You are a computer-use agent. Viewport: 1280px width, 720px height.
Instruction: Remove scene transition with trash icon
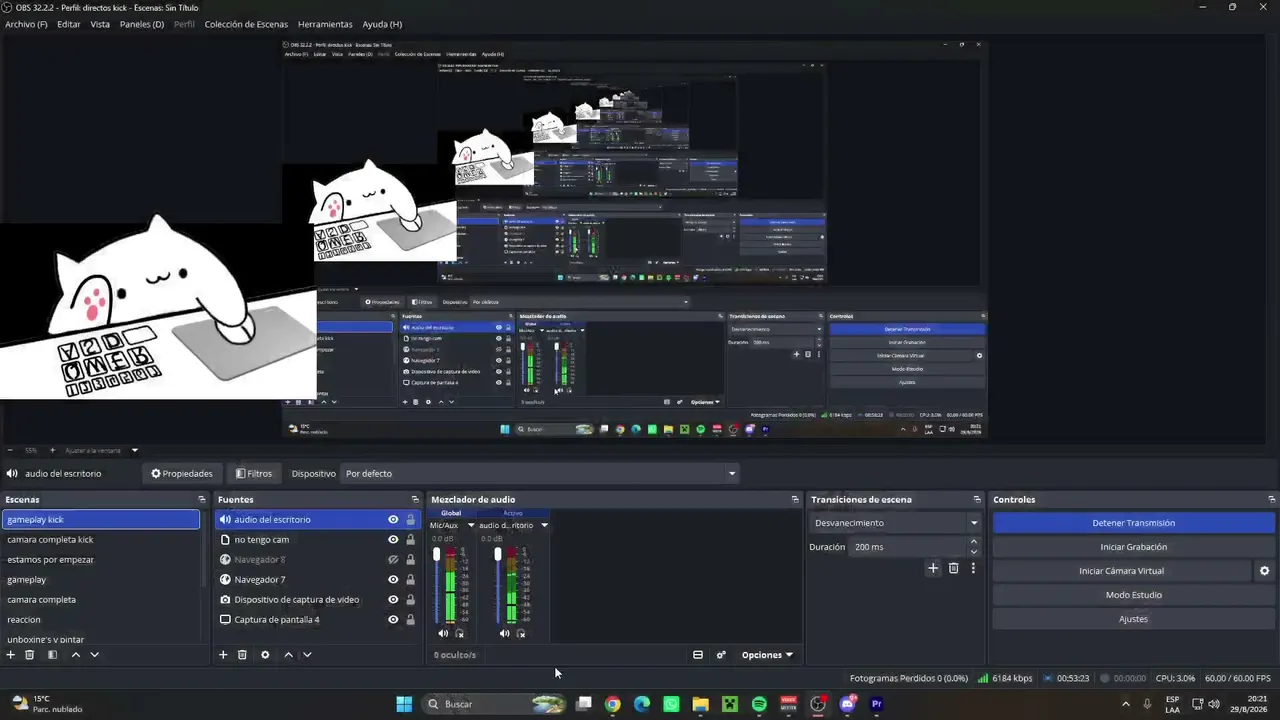pos(953,568)
